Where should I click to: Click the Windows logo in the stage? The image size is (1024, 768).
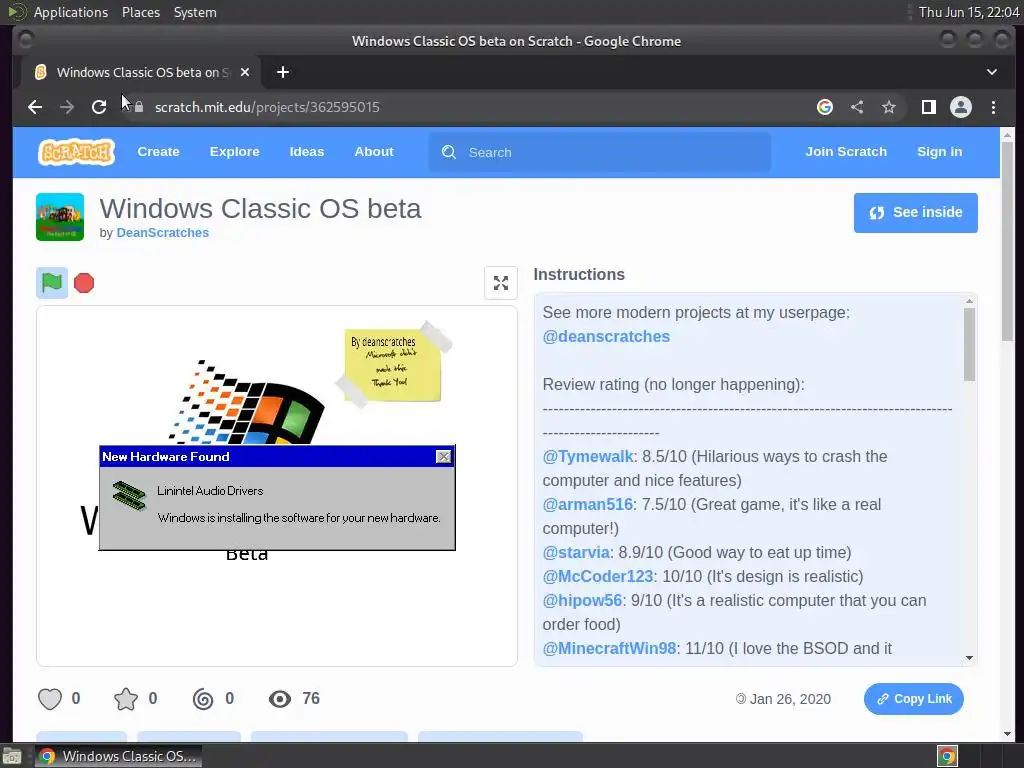point(248,403)
